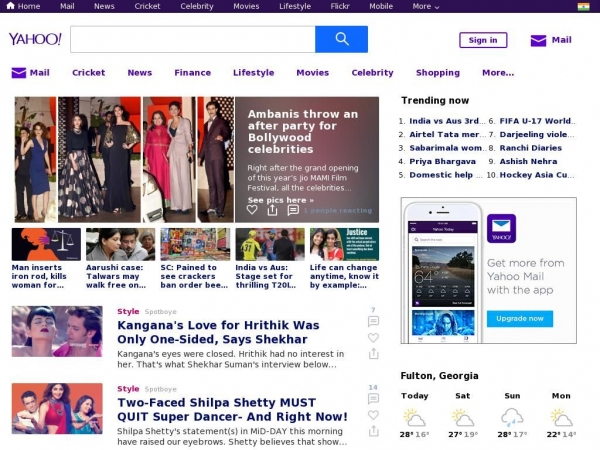Expand the More dropdown in top bar

tap(426, 7)
